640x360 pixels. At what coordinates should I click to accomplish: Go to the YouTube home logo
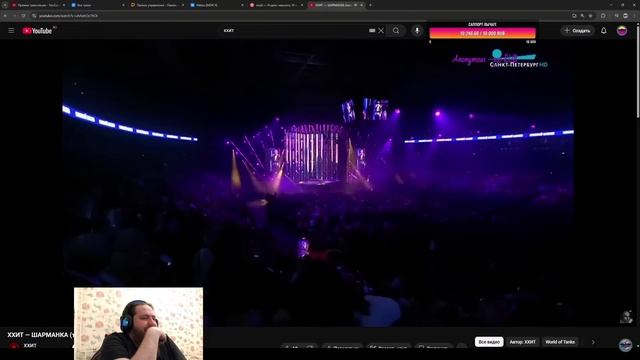tap(37, 31)
